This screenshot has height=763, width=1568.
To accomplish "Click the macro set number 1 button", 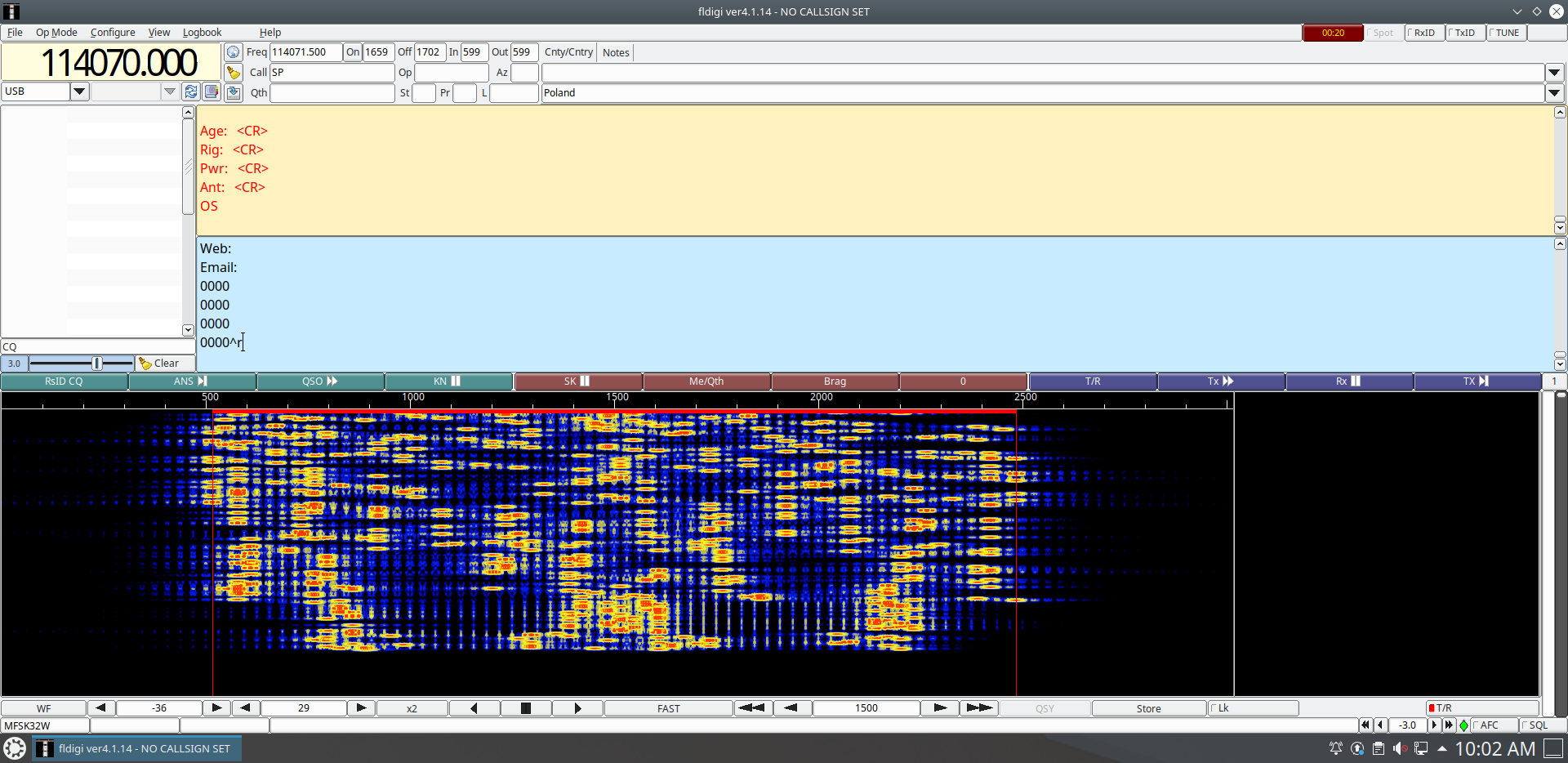I will pos(1554,381).
